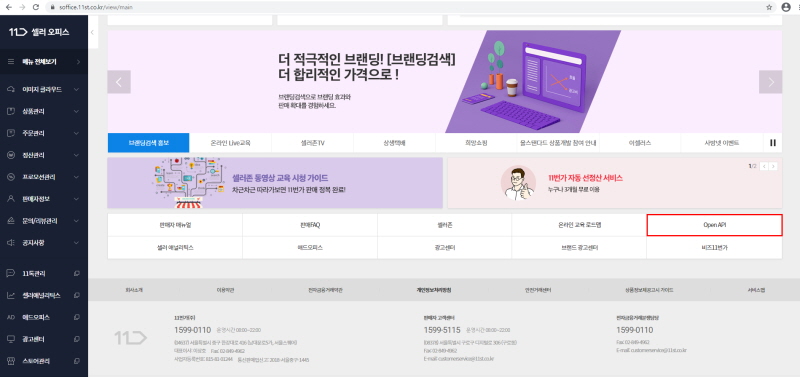
Task: Click the 셀러존 동영상 교육 시청 가이드 banner
Action: coord(275,183)
